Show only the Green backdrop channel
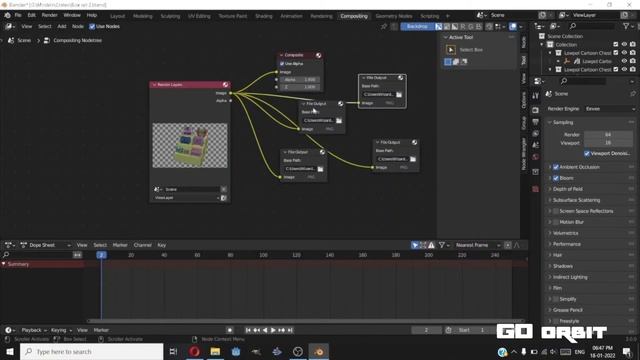The image size is (640, 360). (471, 27)
